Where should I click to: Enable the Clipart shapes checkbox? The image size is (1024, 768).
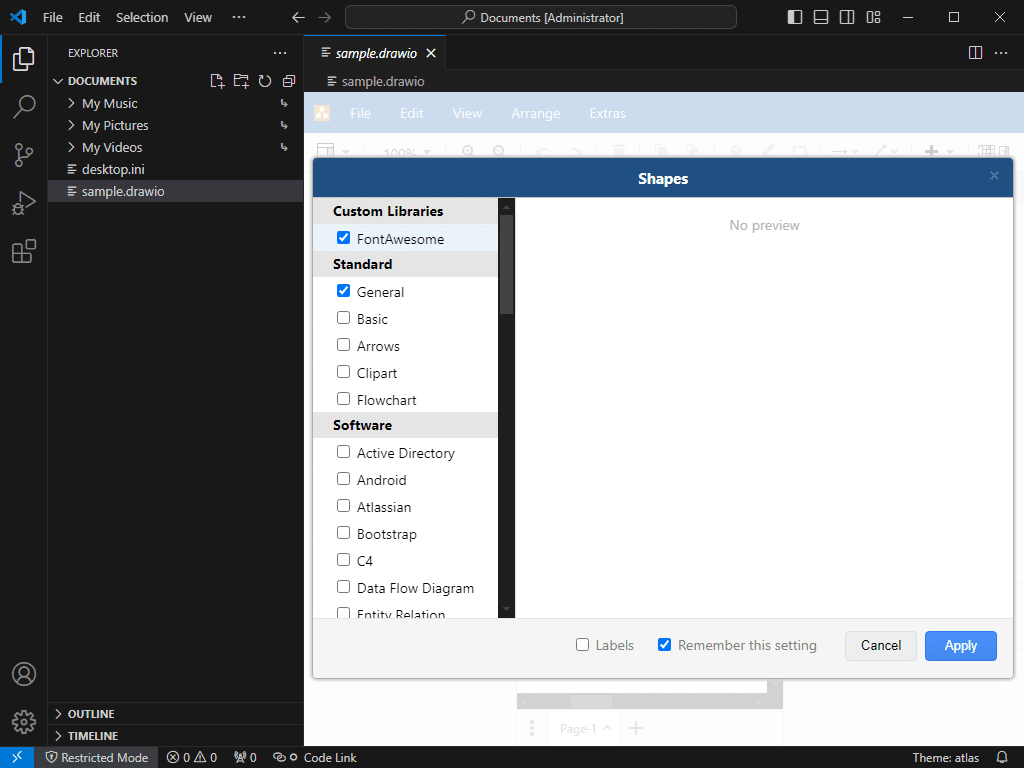(x=344, y=372)
